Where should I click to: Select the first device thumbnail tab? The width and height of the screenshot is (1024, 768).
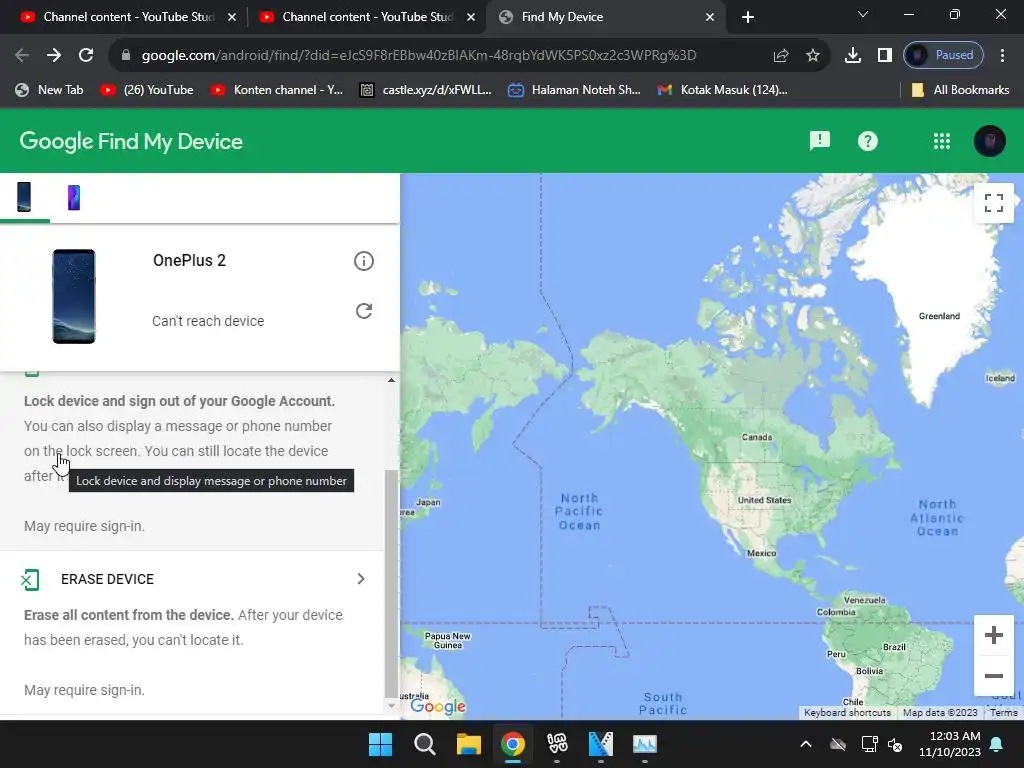24,197
